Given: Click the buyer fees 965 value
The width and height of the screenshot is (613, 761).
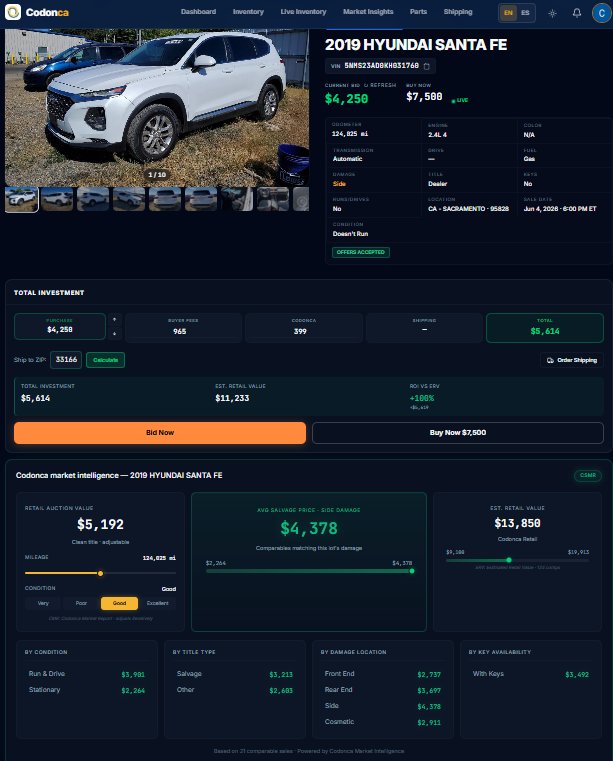Looking at the screenshot, I should [x=180, y=331].
